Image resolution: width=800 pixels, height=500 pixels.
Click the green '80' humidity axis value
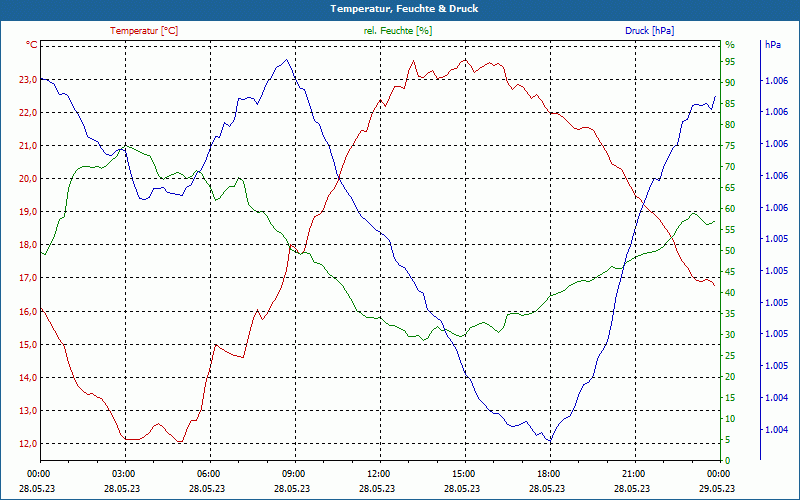click(x=730, y=125)
